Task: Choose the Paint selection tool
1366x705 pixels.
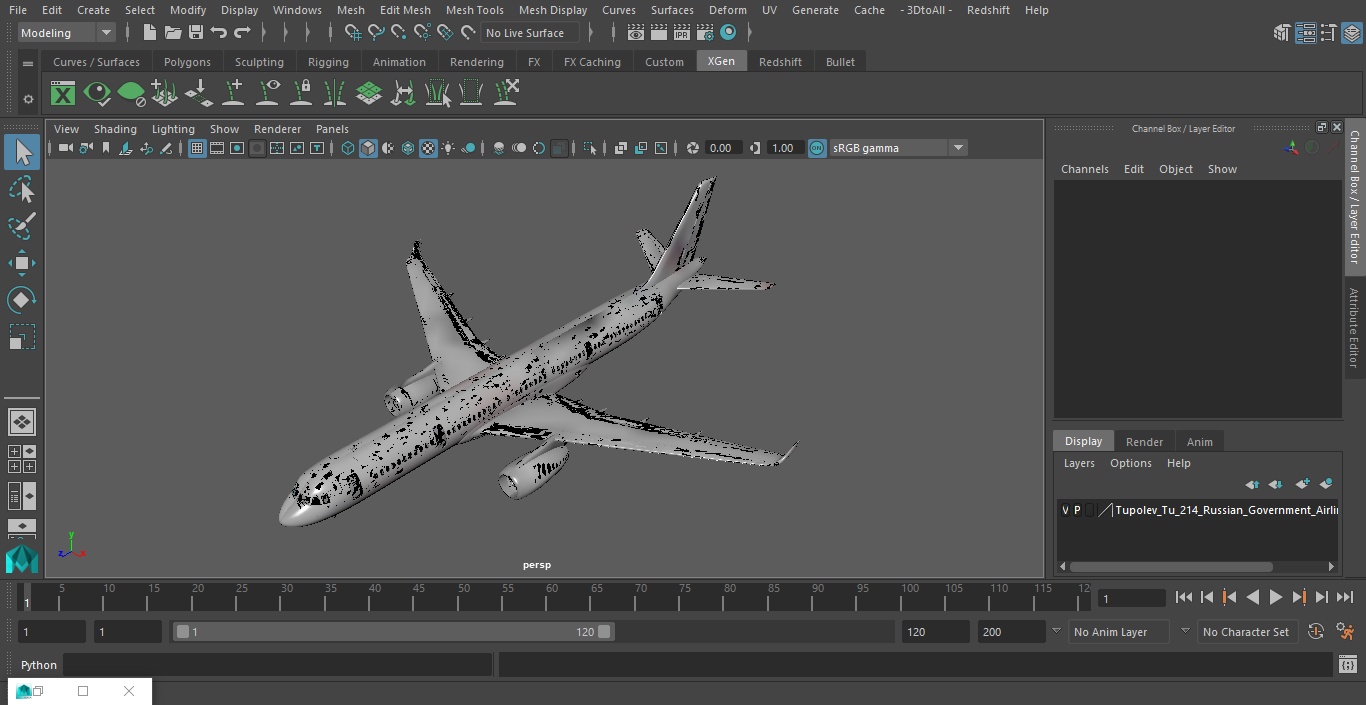Action: pos(22,226)
